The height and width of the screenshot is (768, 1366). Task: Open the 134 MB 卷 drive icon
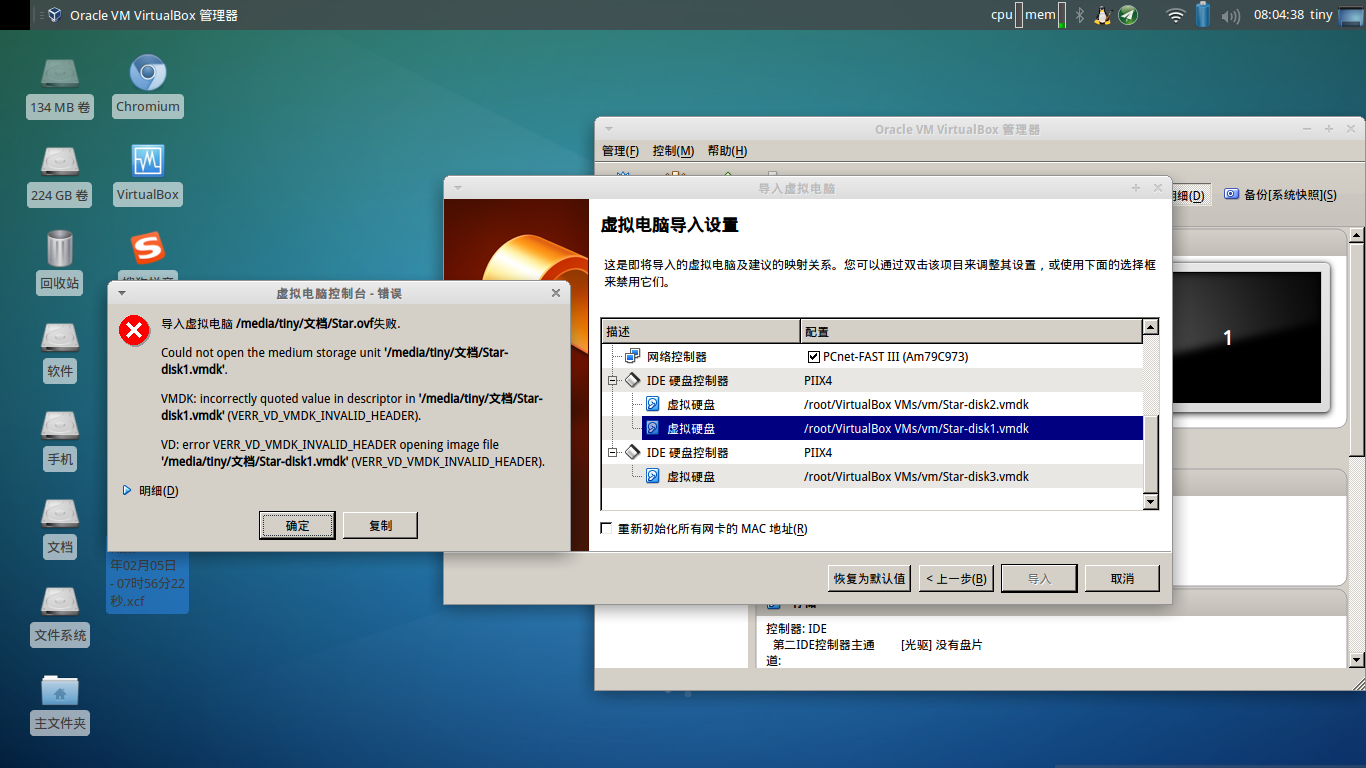pos(60,72)
